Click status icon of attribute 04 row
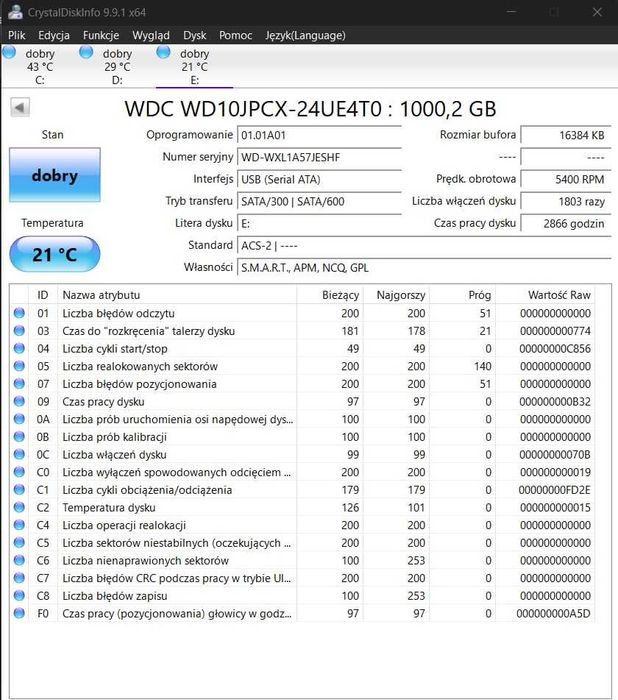This screenshot has height=700, width=618. [19, 348]
